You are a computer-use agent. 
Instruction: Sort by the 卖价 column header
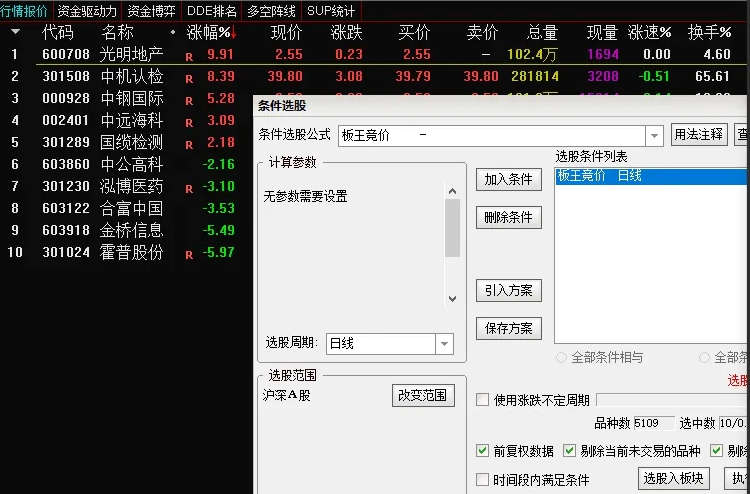pyautogui.click(x=482, y=33)
